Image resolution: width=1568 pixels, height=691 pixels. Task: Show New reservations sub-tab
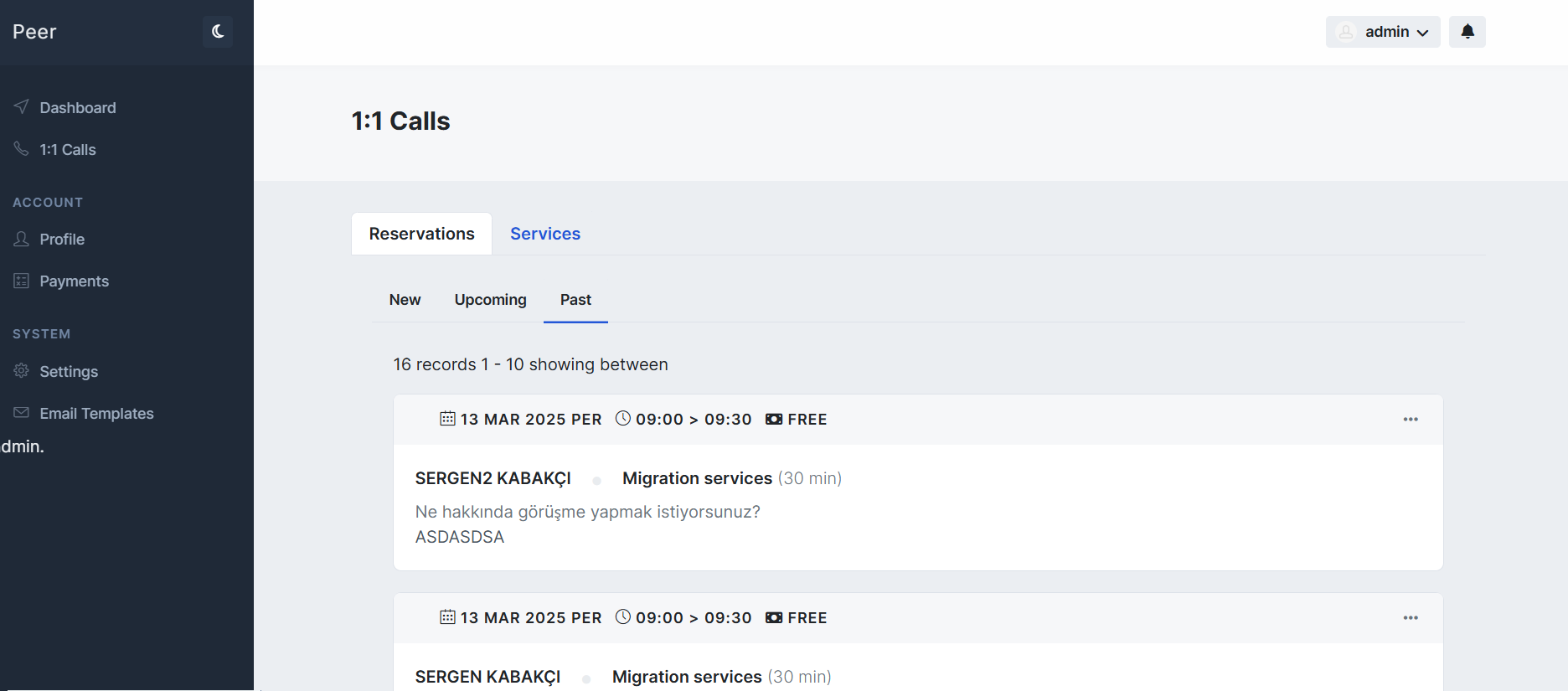pos(405,300)
